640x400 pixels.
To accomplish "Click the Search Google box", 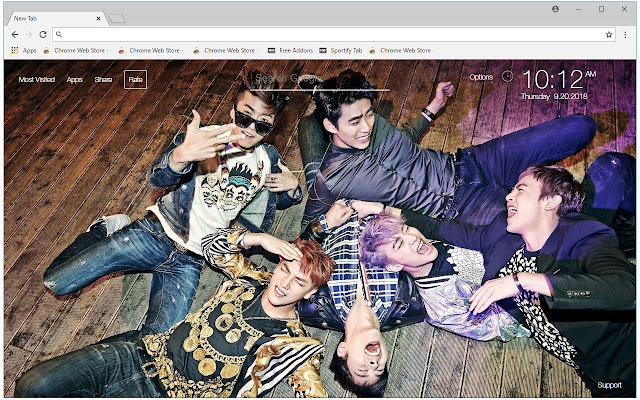I will pos(316,80).
